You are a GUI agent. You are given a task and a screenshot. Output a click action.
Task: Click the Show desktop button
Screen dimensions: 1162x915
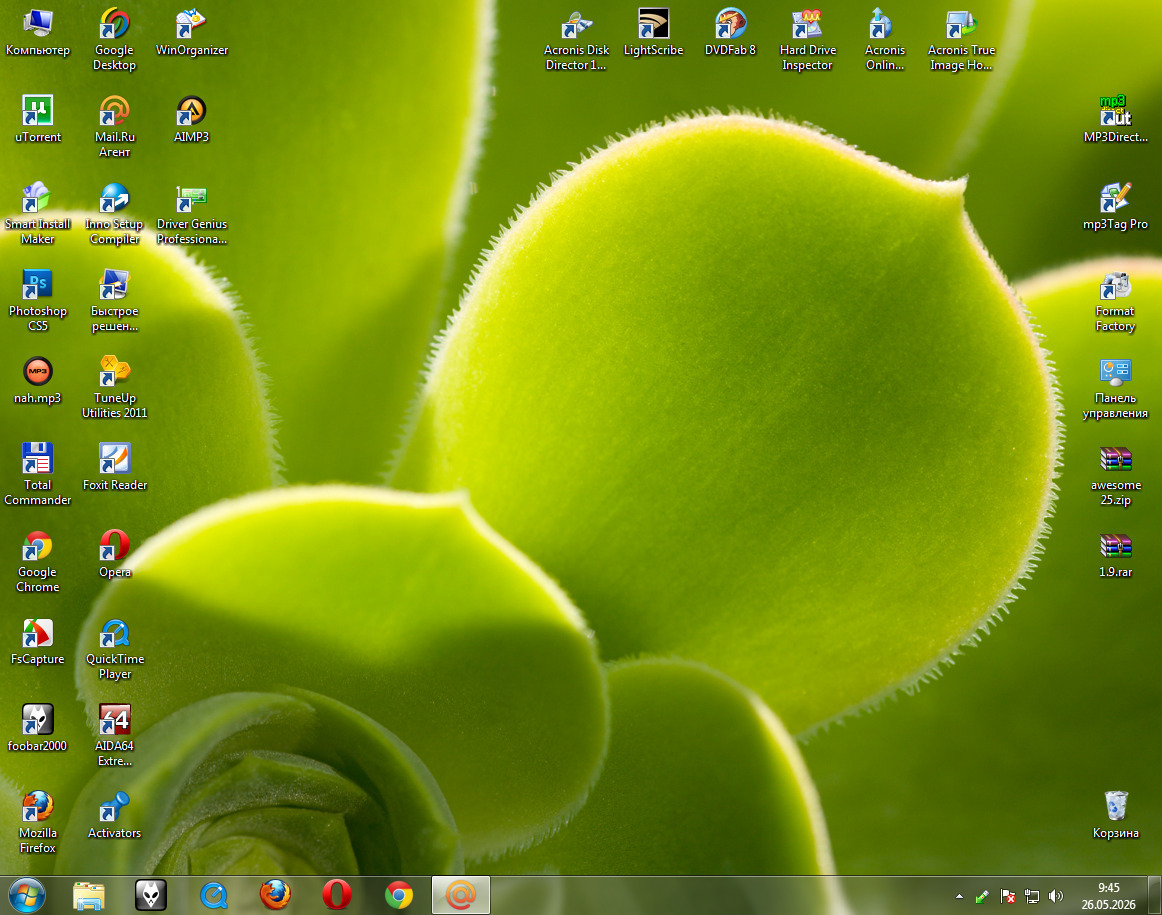pyautogui.click(x=1155, y=895)
